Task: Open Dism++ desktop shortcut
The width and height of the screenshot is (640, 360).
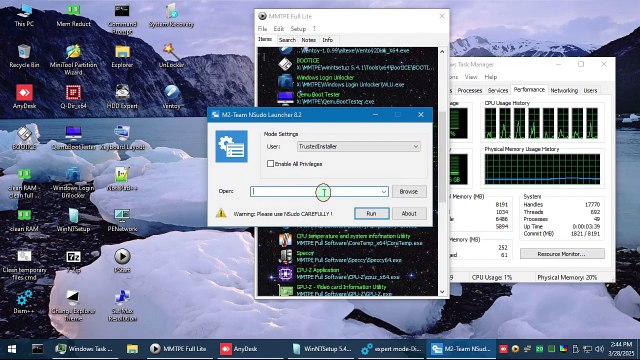Action: [x=24, y=302]
